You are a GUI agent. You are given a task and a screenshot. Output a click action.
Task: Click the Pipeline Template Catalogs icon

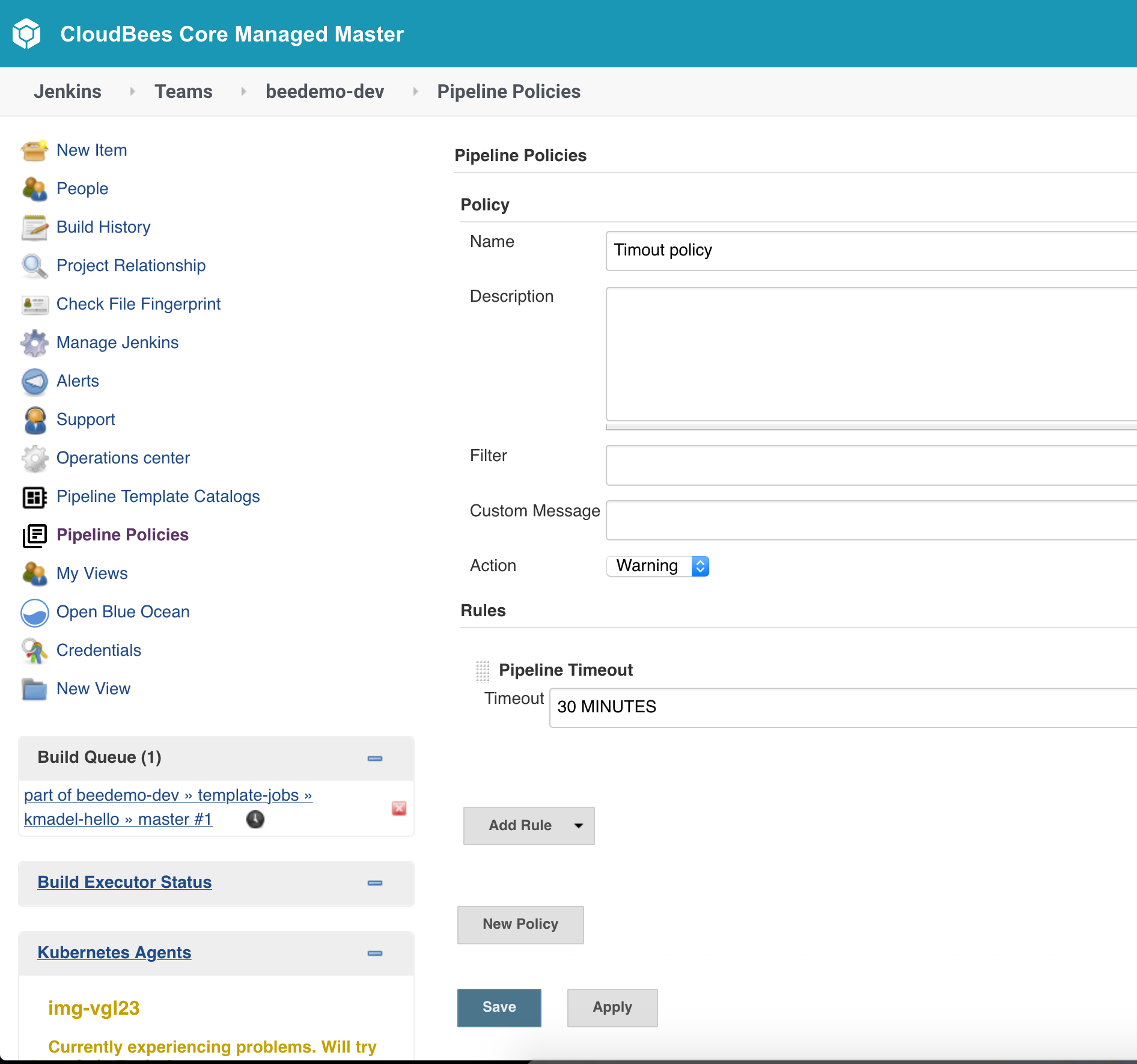[x=34, y=497]
